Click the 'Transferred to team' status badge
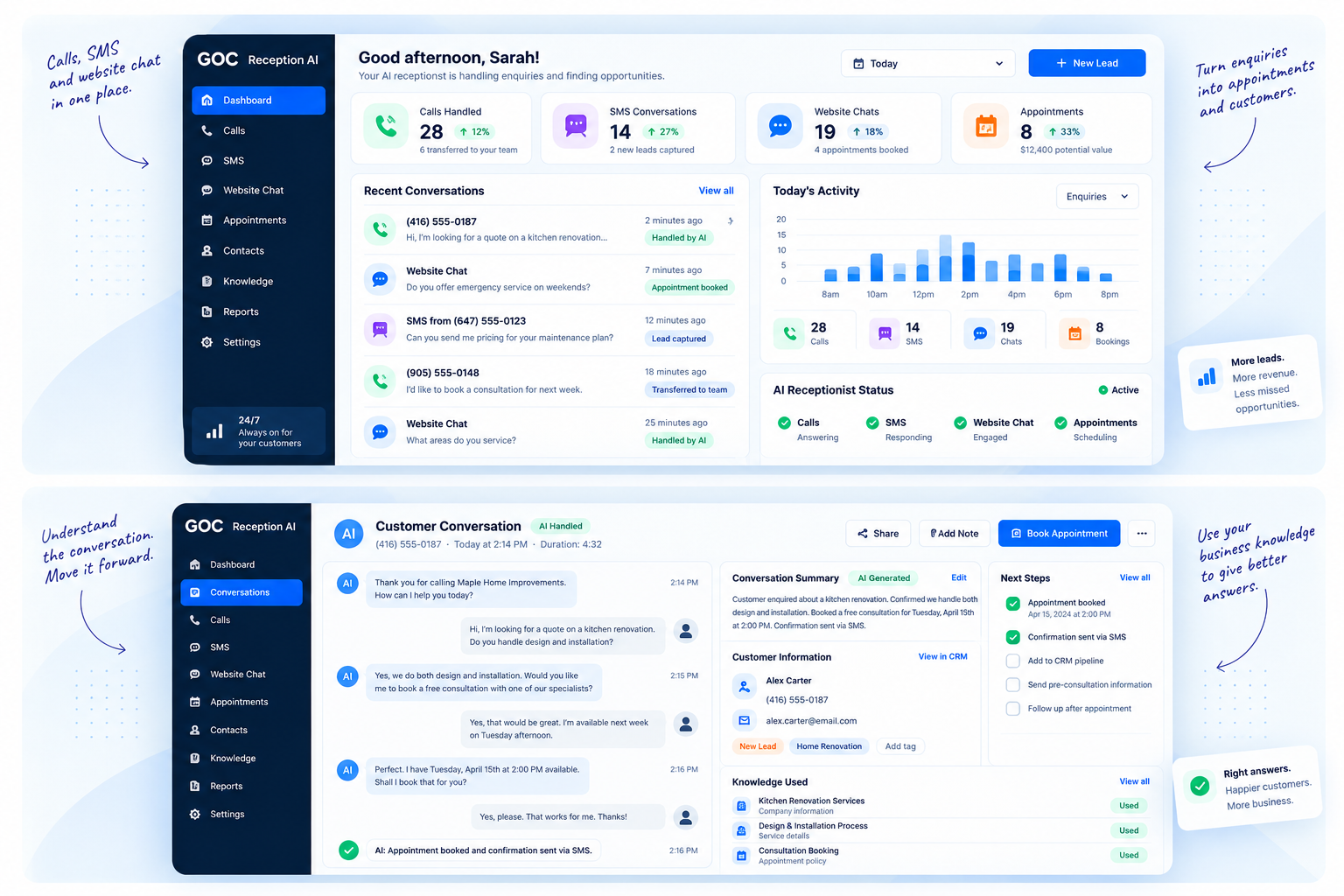This screenshot has width=1344, height=896. click(689, 390)
